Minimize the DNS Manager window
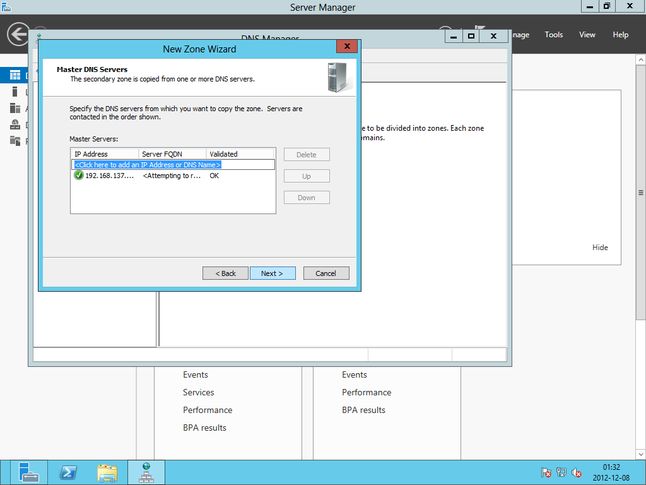 coord(454,36)
